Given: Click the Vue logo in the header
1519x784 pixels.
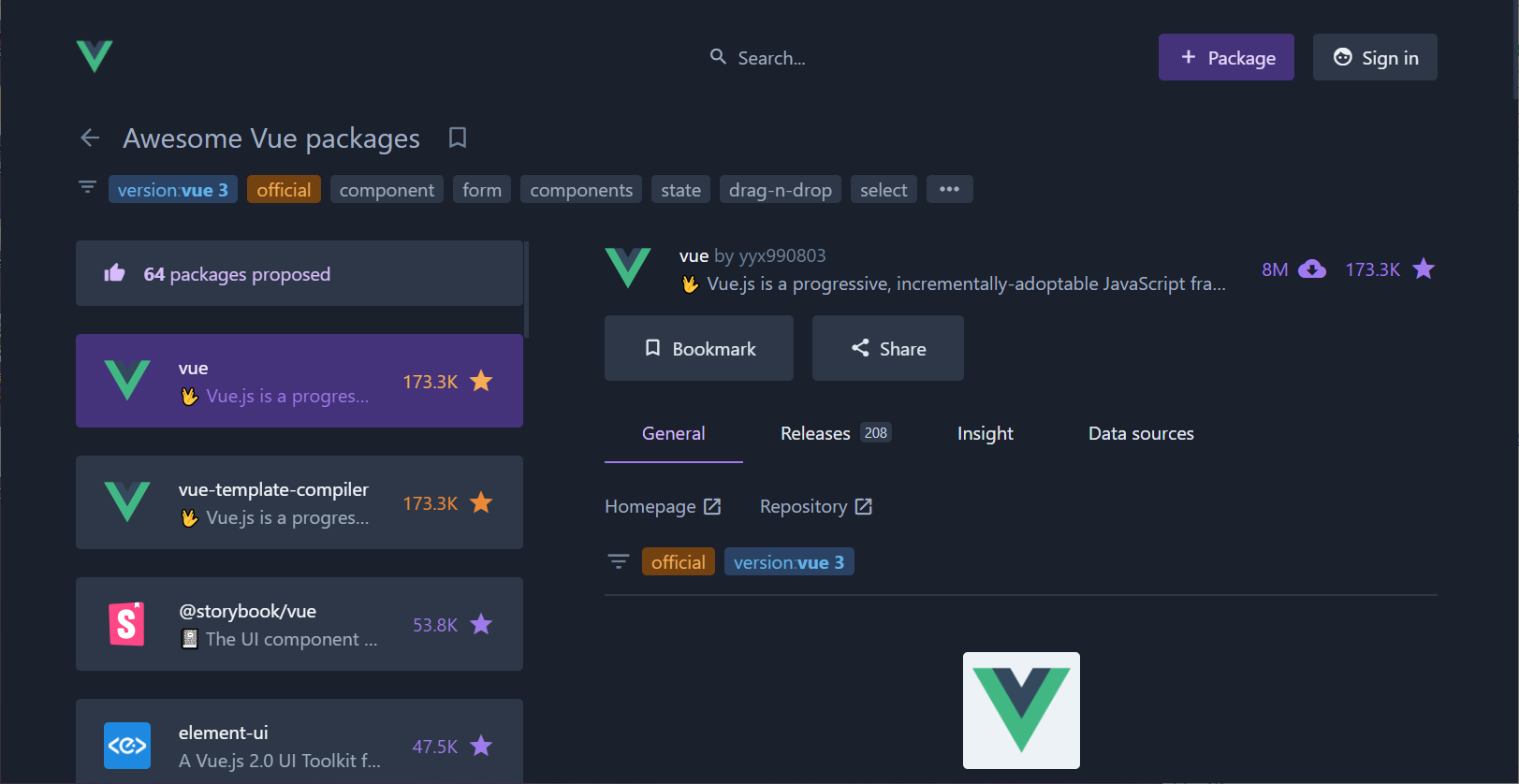Looking at the screenshot, I should (95, 56).
